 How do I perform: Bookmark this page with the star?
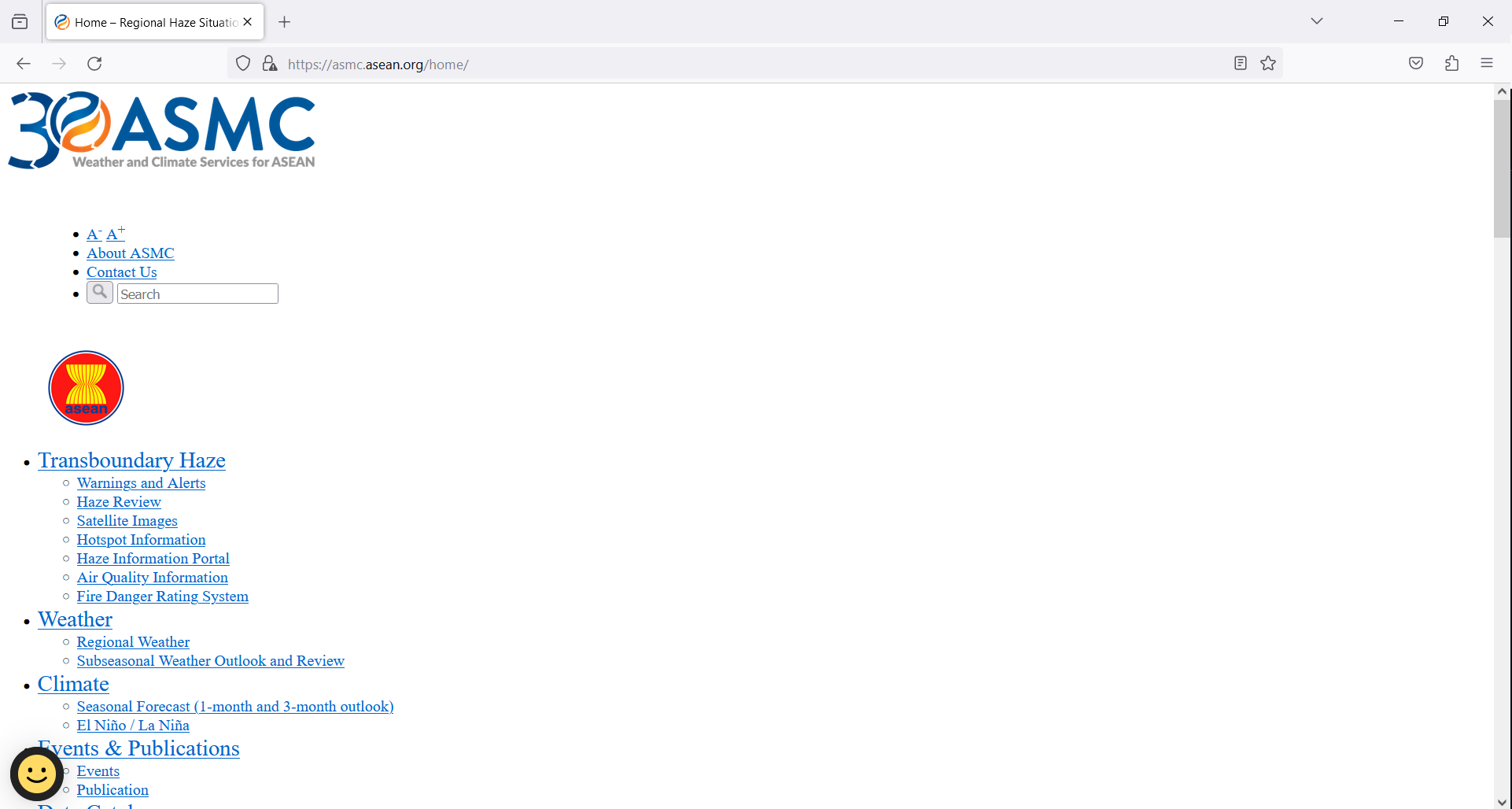pos(1268,63)
